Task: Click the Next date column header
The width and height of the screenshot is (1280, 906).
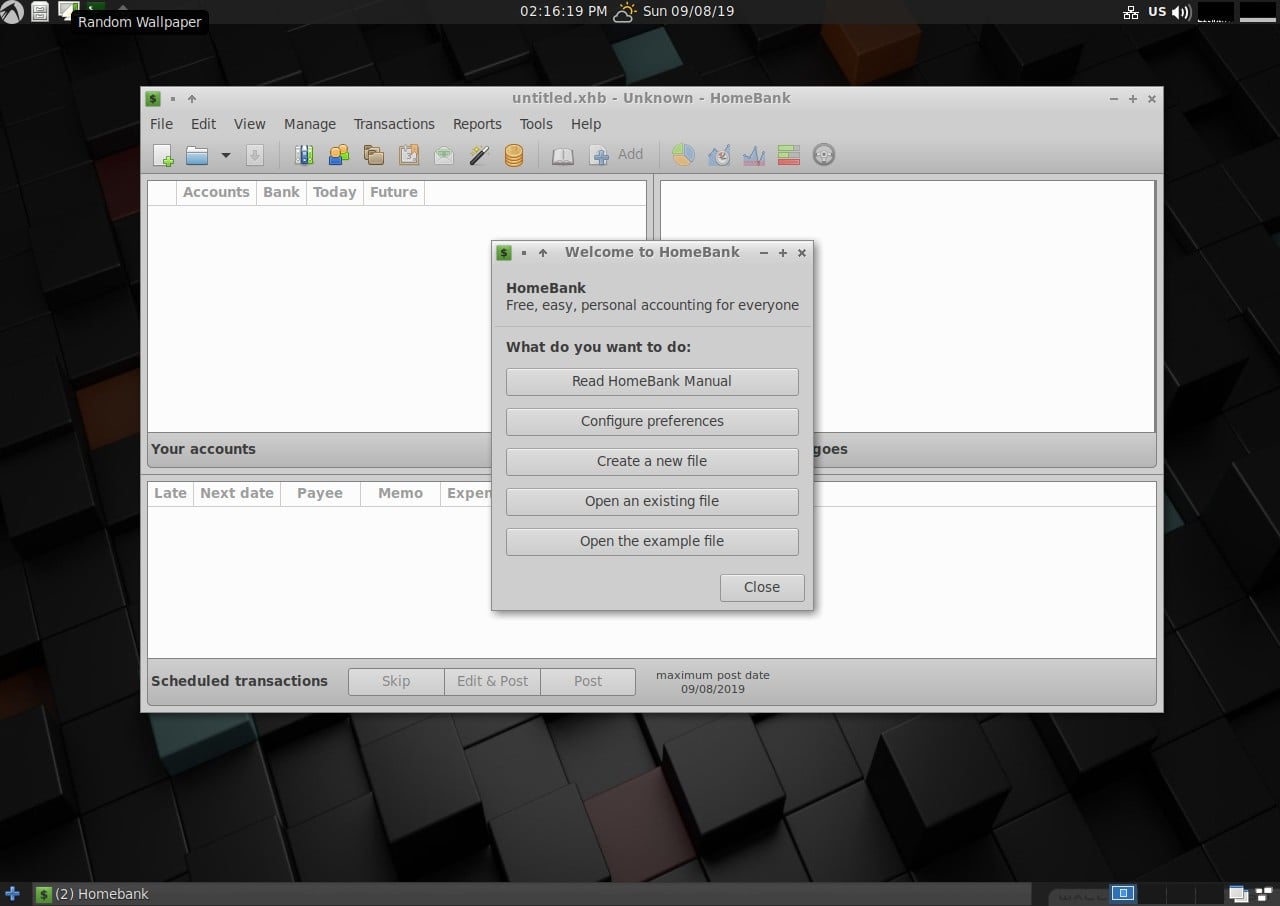Action: click(x=237, y=493)
